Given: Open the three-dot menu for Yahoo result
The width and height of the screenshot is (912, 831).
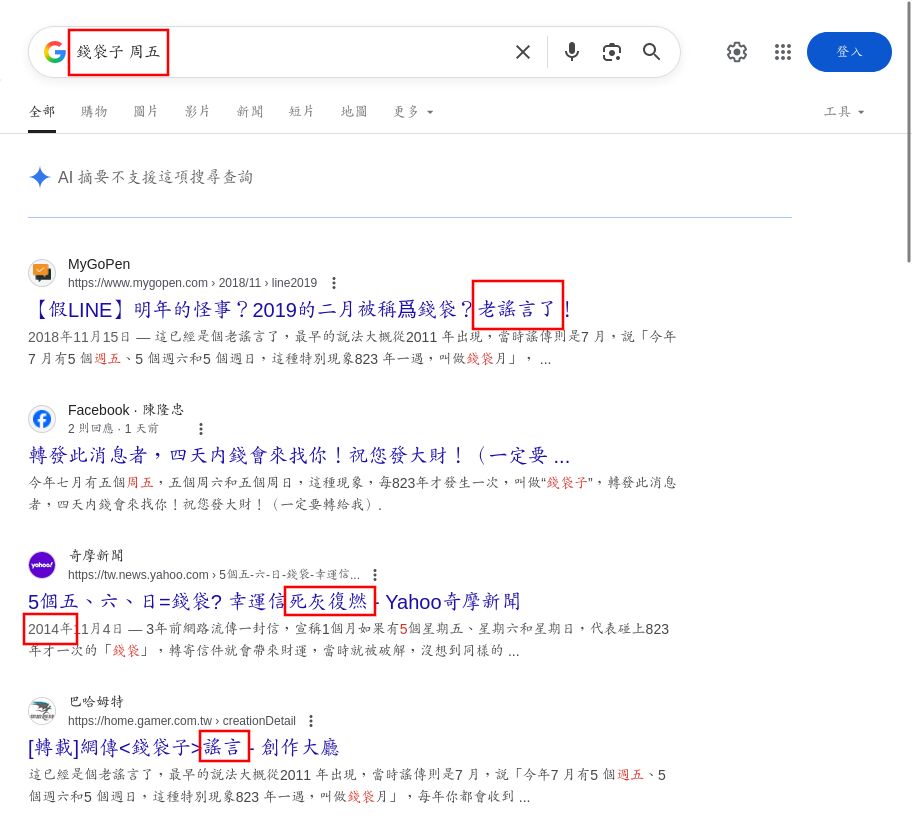Looking at the screenshot, I should tap(375, 575).
